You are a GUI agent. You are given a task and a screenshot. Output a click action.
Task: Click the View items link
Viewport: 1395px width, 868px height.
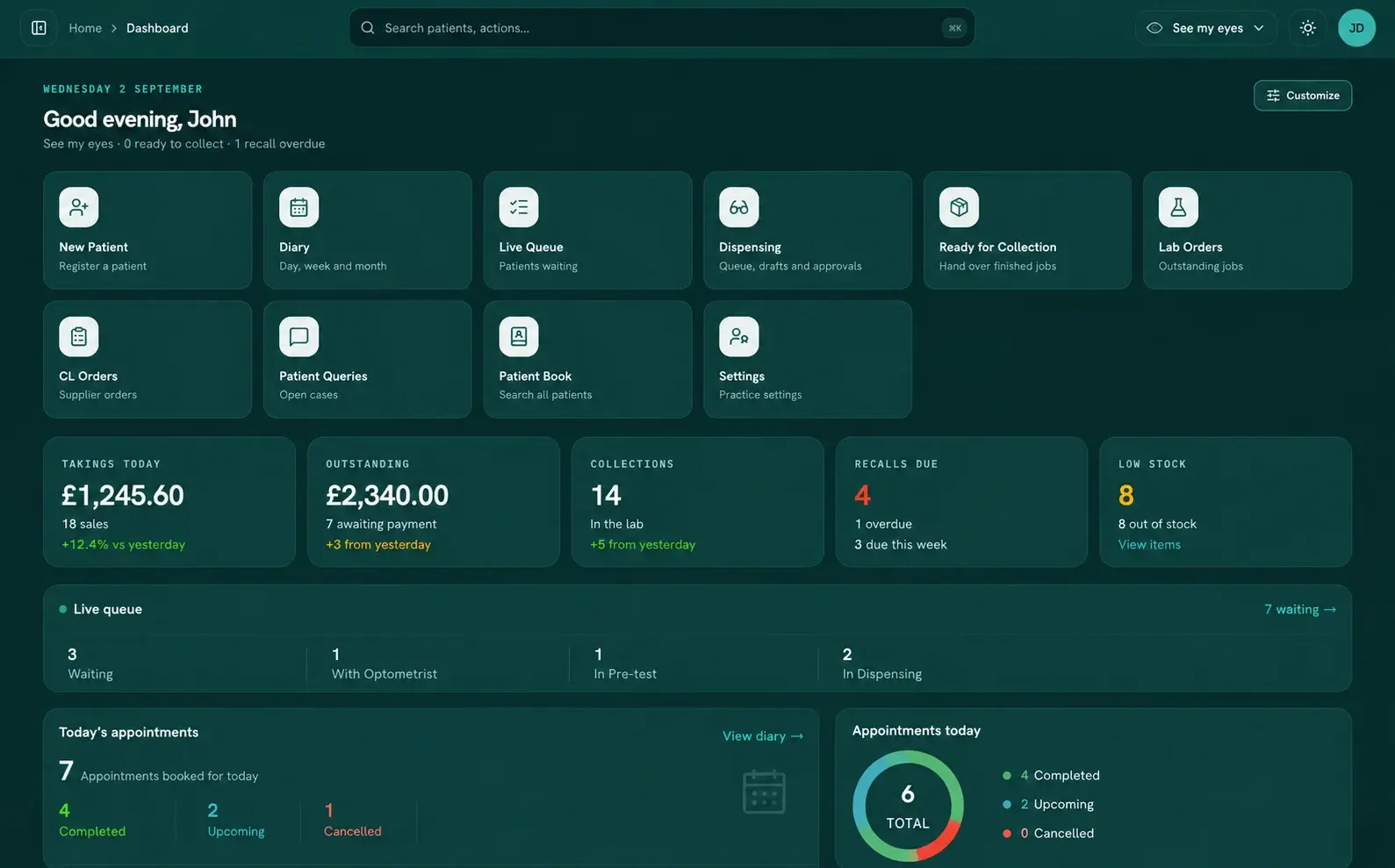(1149, 545)
